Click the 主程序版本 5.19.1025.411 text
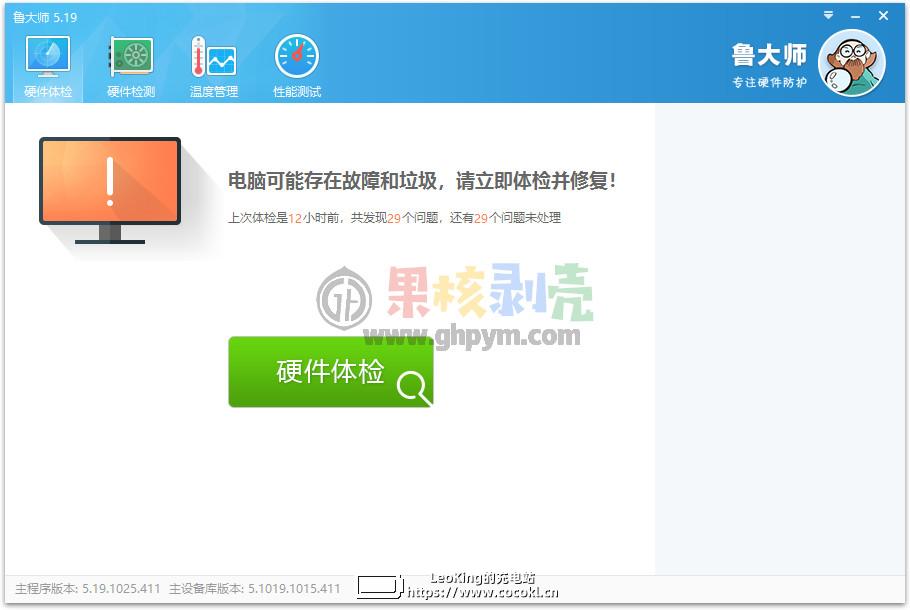Screen dimensions: 910x610 click(x=88, y=589)
